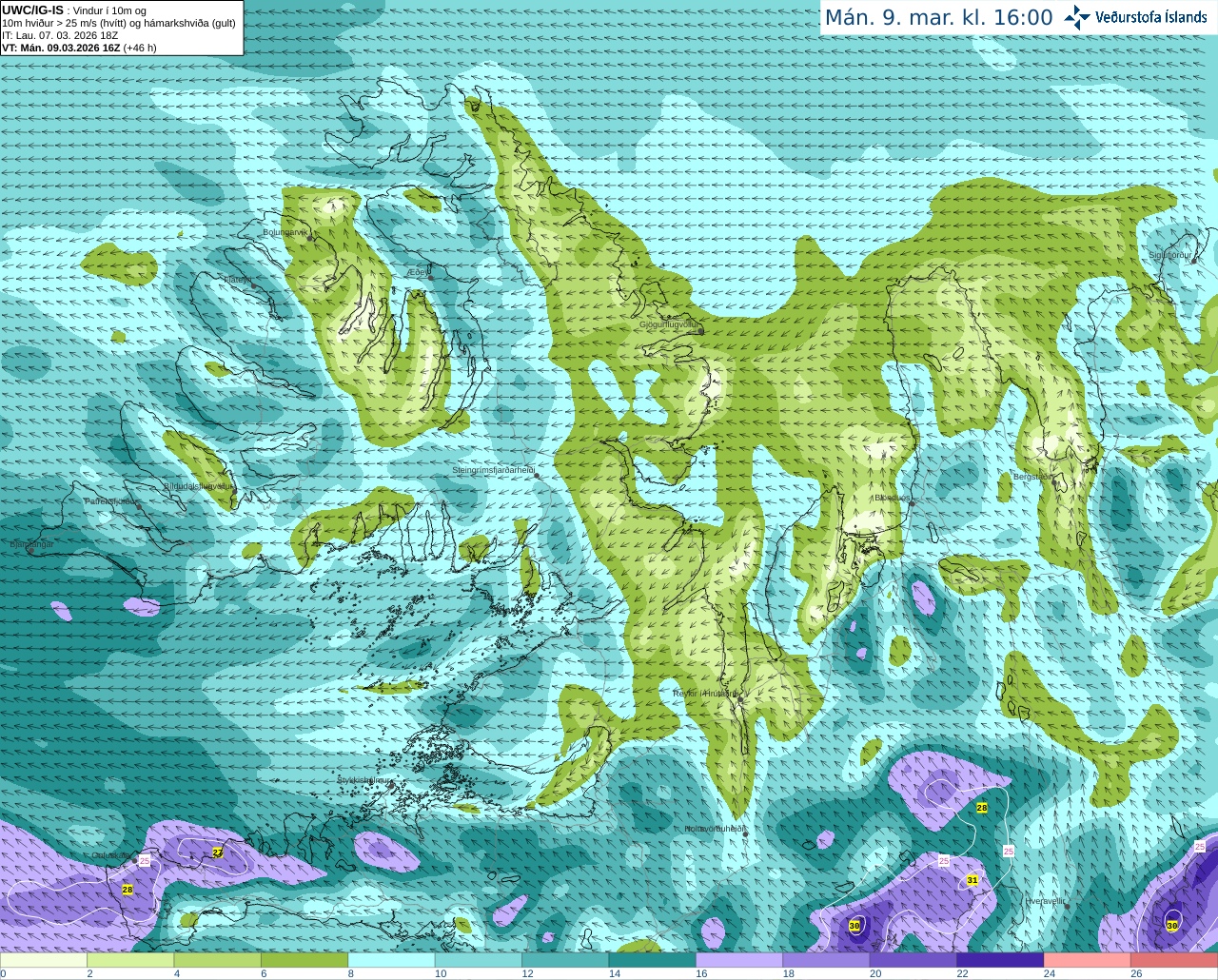Select the Ólafsvík station label
Image resolution: width=1218 pixels, height=980 pixels.
110,855
